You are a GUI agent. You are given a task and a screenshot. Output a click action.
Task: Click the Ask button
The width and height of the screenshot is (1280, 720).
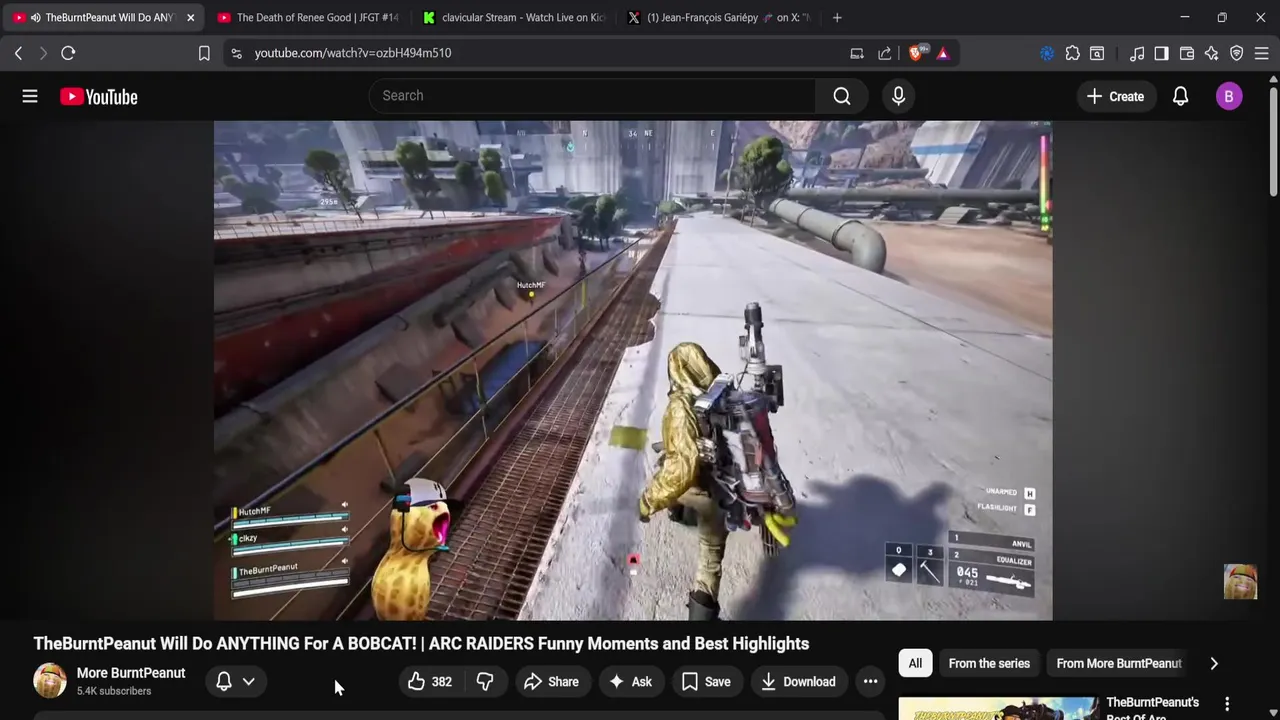(630, 681)
